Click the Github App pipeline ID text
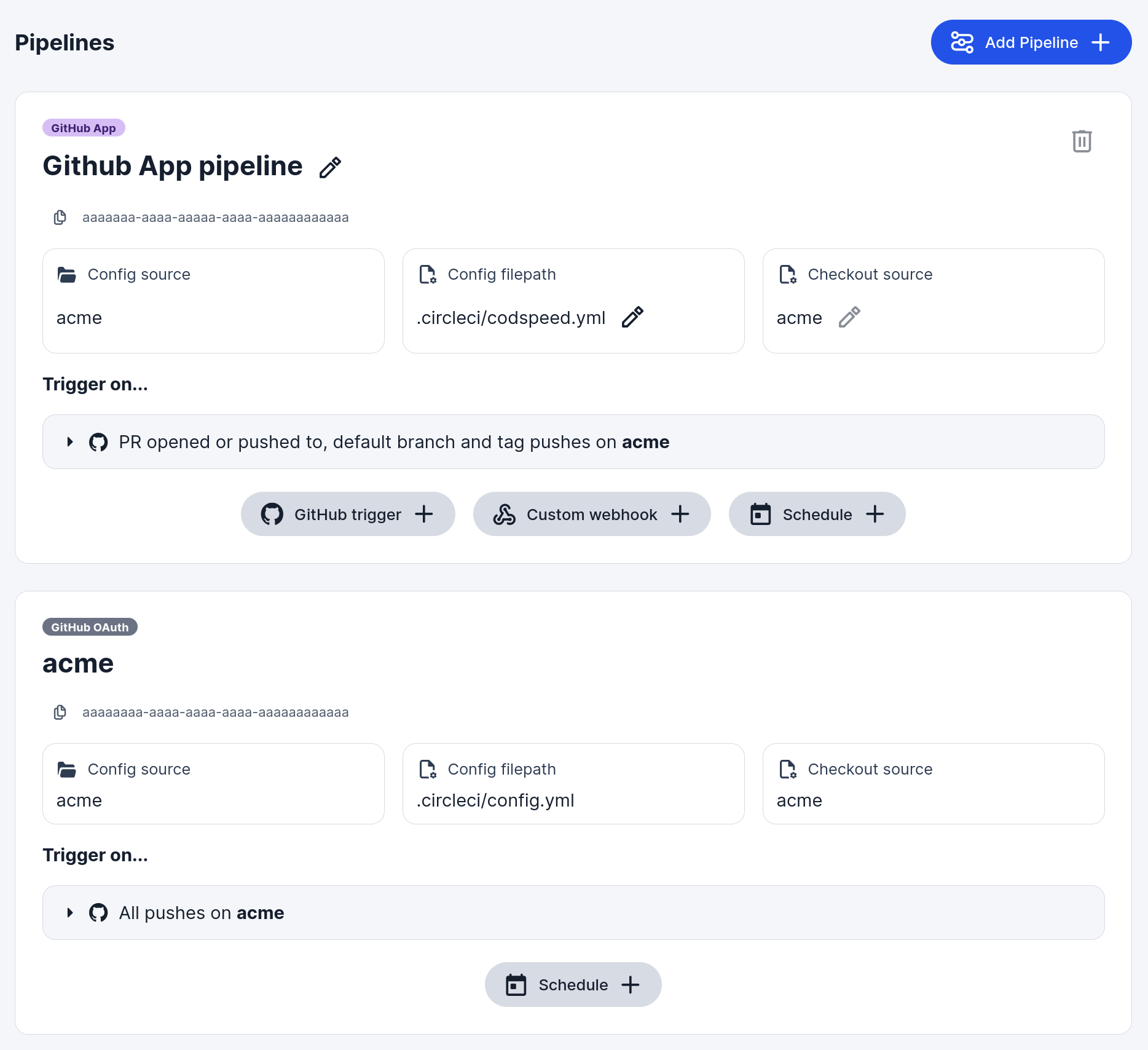The image size is (1148, 1050). (216, 218)
